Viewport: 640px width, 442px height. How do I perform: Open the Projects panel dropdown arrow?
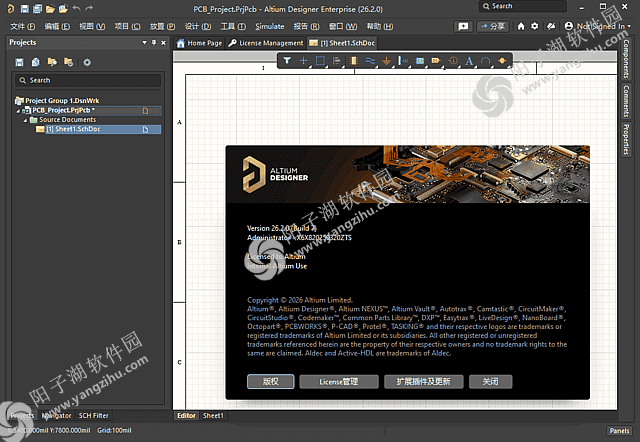[x=144, y=42]
